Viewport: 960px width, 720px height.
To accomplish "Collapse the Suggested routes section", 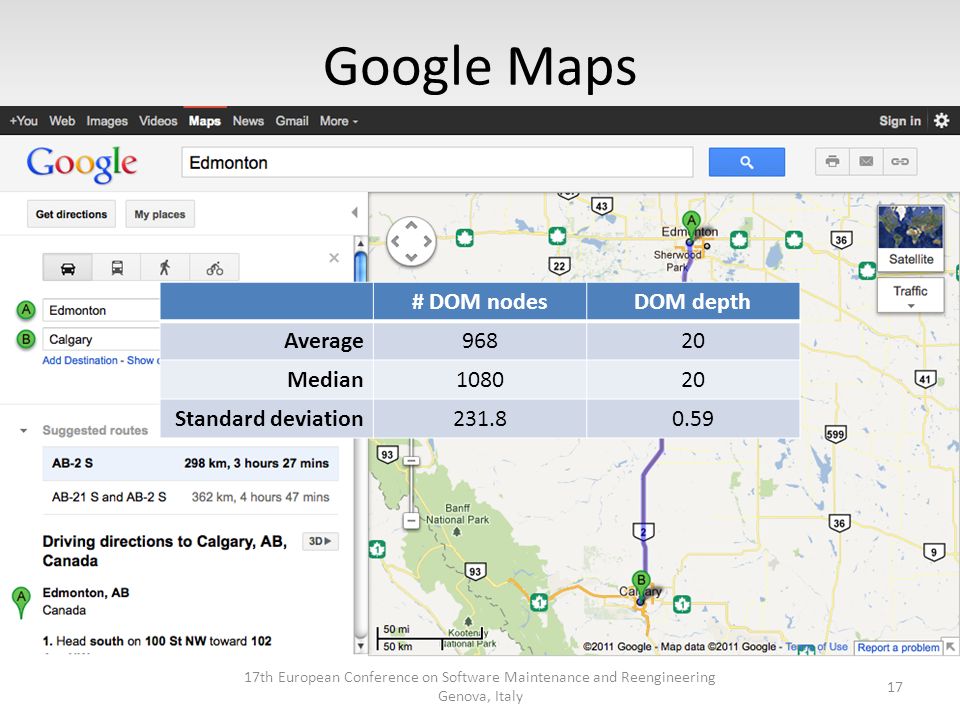I will coord(23,430).
